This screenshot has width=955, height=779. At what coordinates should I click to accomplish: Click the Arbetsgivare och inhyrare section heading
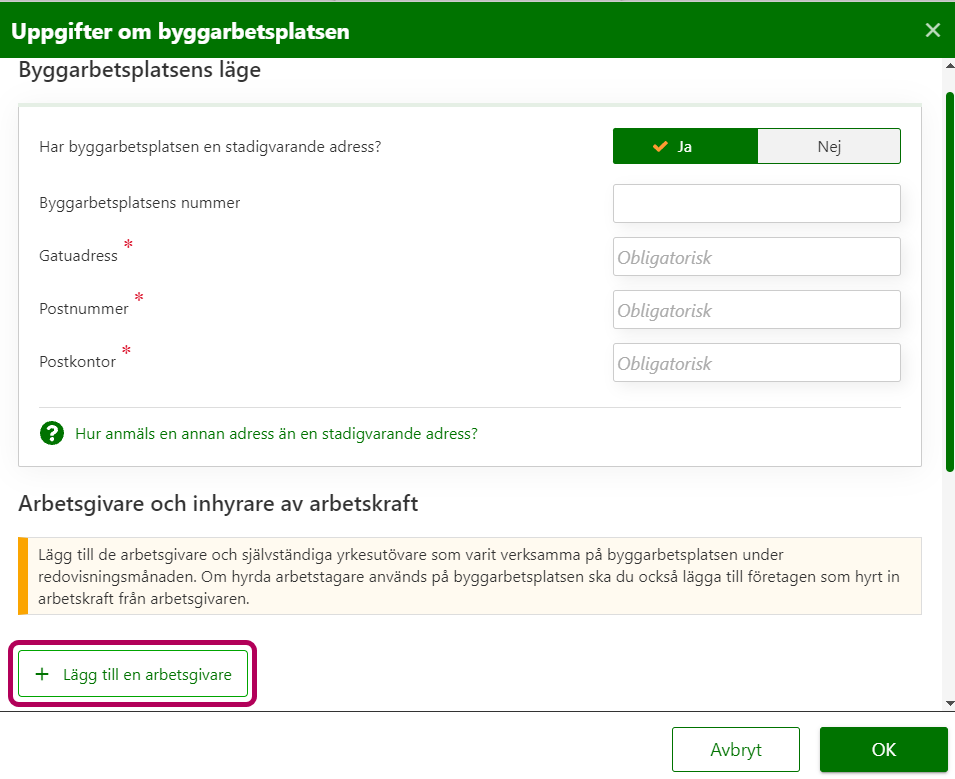click(218, 504)
